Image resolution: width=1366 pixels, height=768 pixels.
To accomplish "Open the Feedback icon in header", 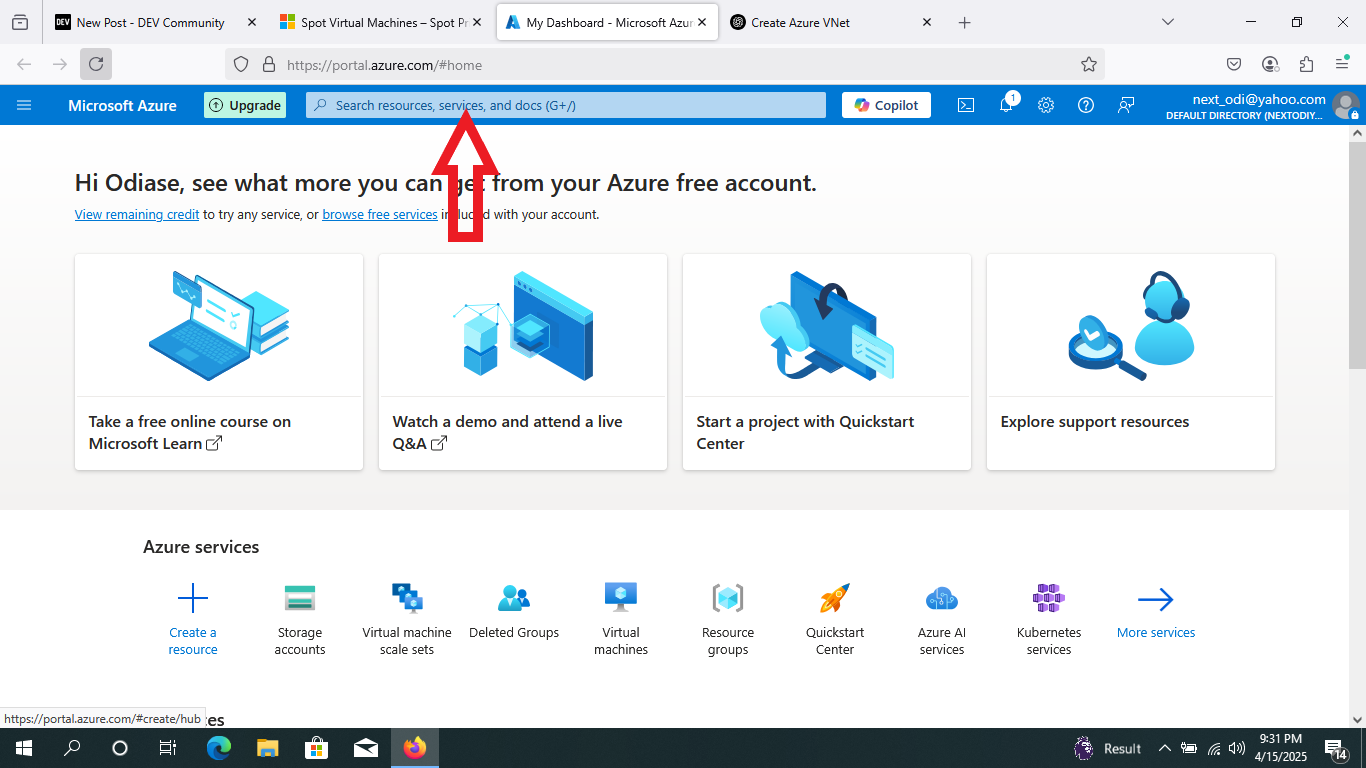I will click(x=1126, y=105).
